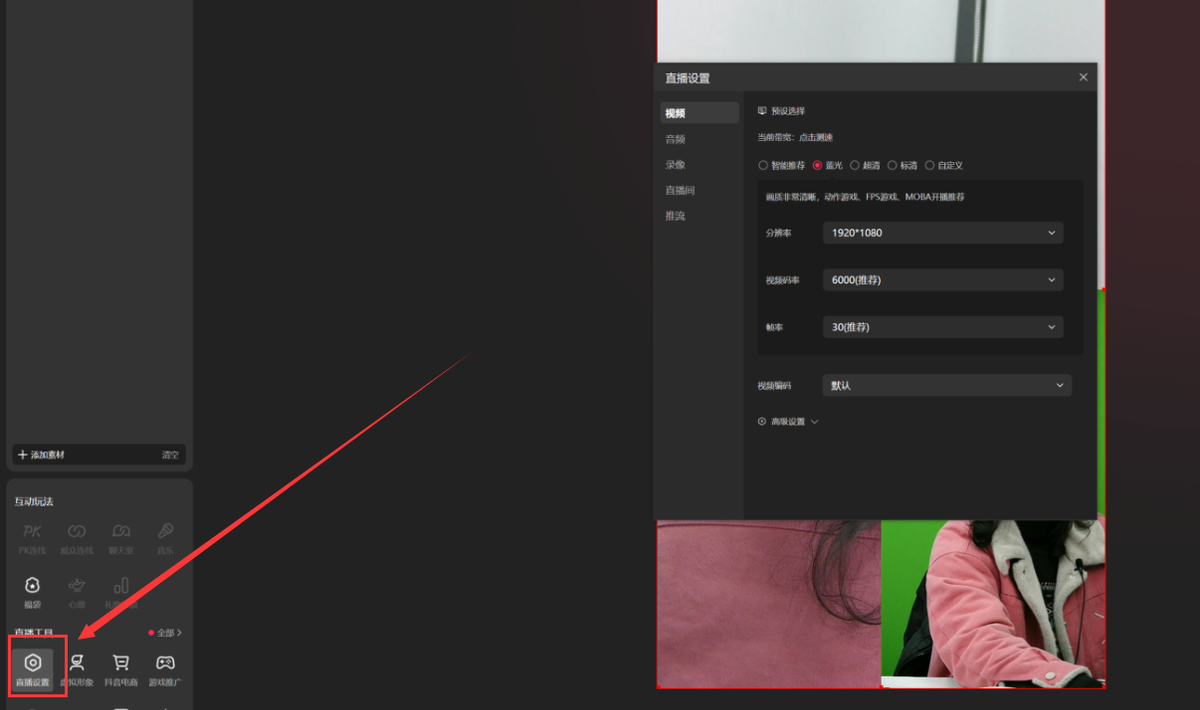Expand the 高级设置 section
The width and height of the screenshot is (1200, 710).
pyautogui.click(x=788, y=422)
